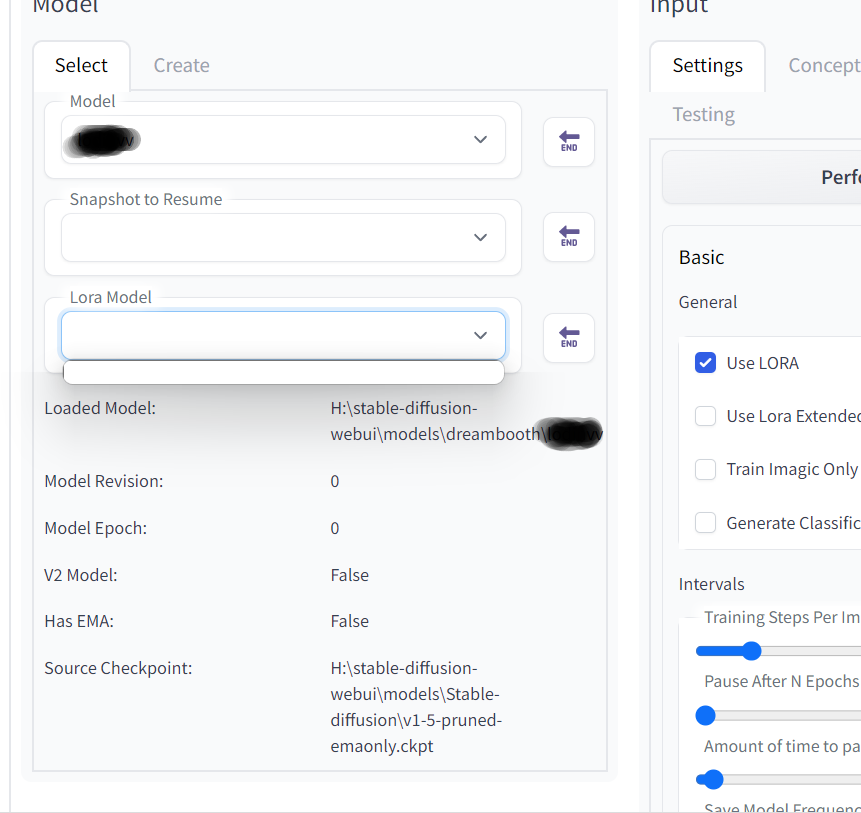Switch to the Testing tab
The height and width of the screenshot is (813, 861).
[703, 114]
